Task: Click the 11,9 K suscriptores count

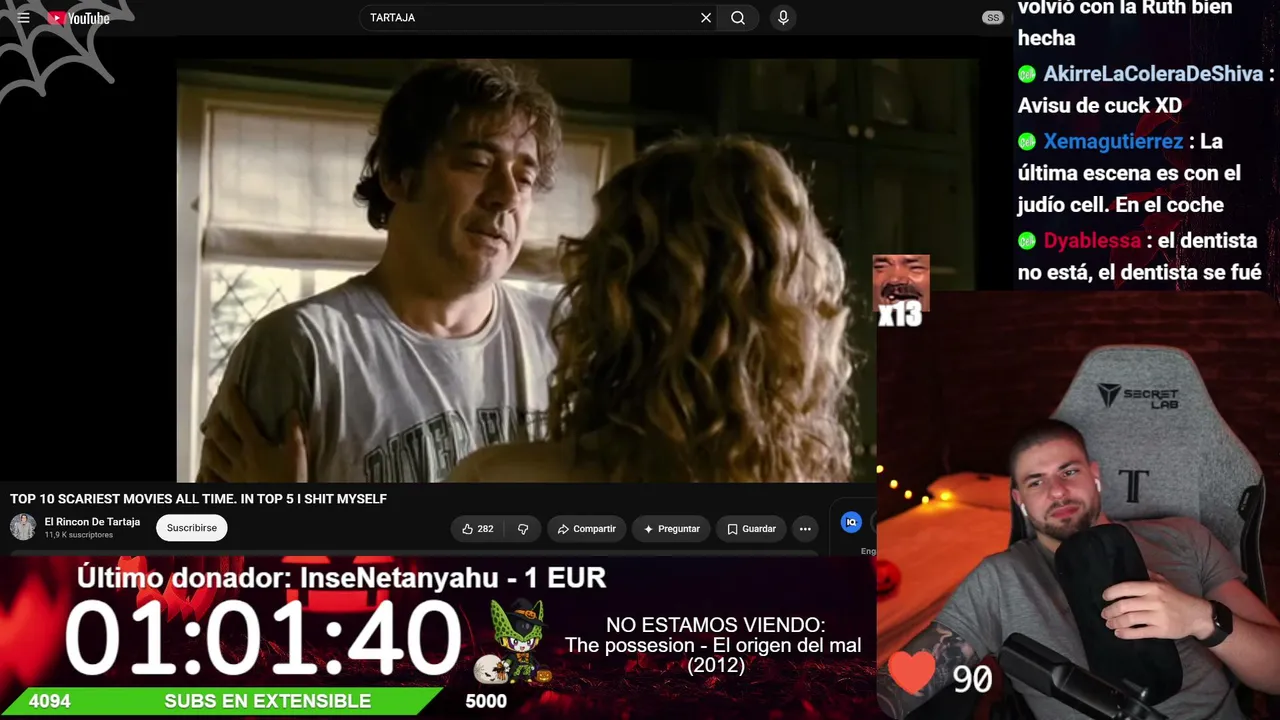Action: click(79, 535)
